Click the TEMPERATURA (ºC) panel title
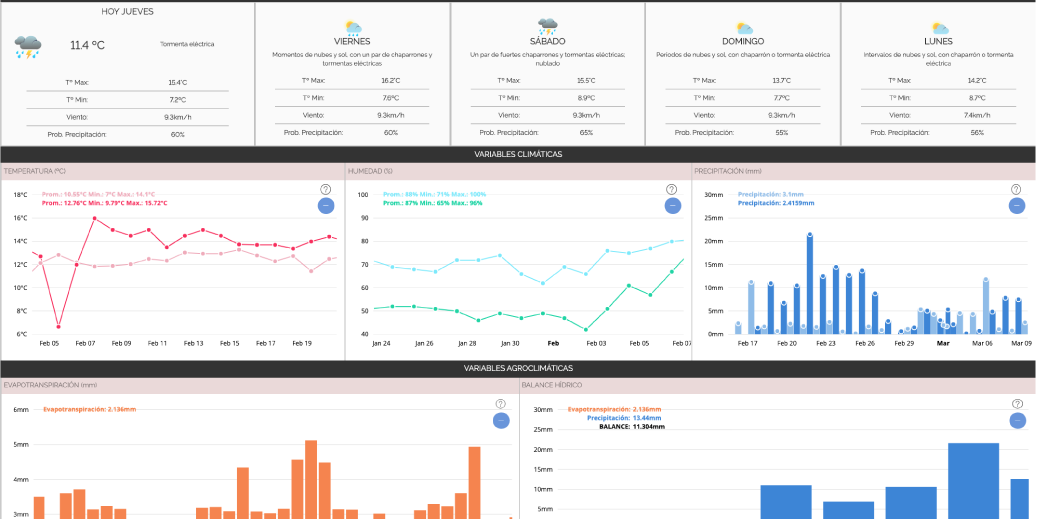Viewport: 1038px width, 519px height. click(34, 171)
